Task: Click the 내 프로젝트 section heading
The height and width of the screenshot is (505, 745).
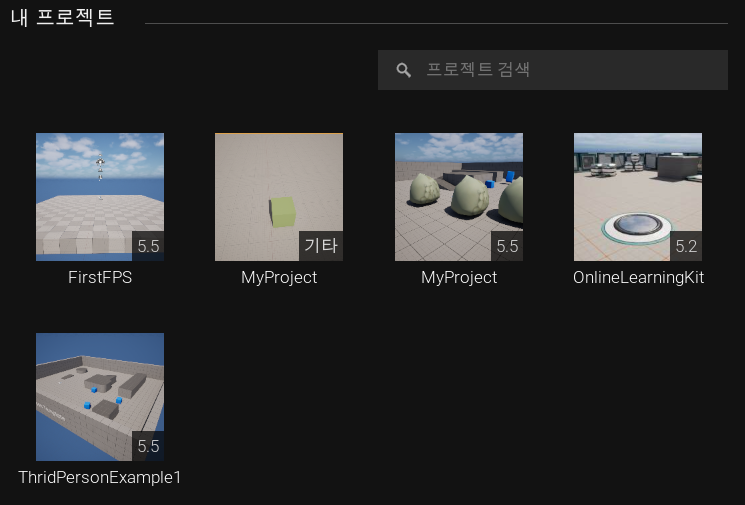Action: 62,17
